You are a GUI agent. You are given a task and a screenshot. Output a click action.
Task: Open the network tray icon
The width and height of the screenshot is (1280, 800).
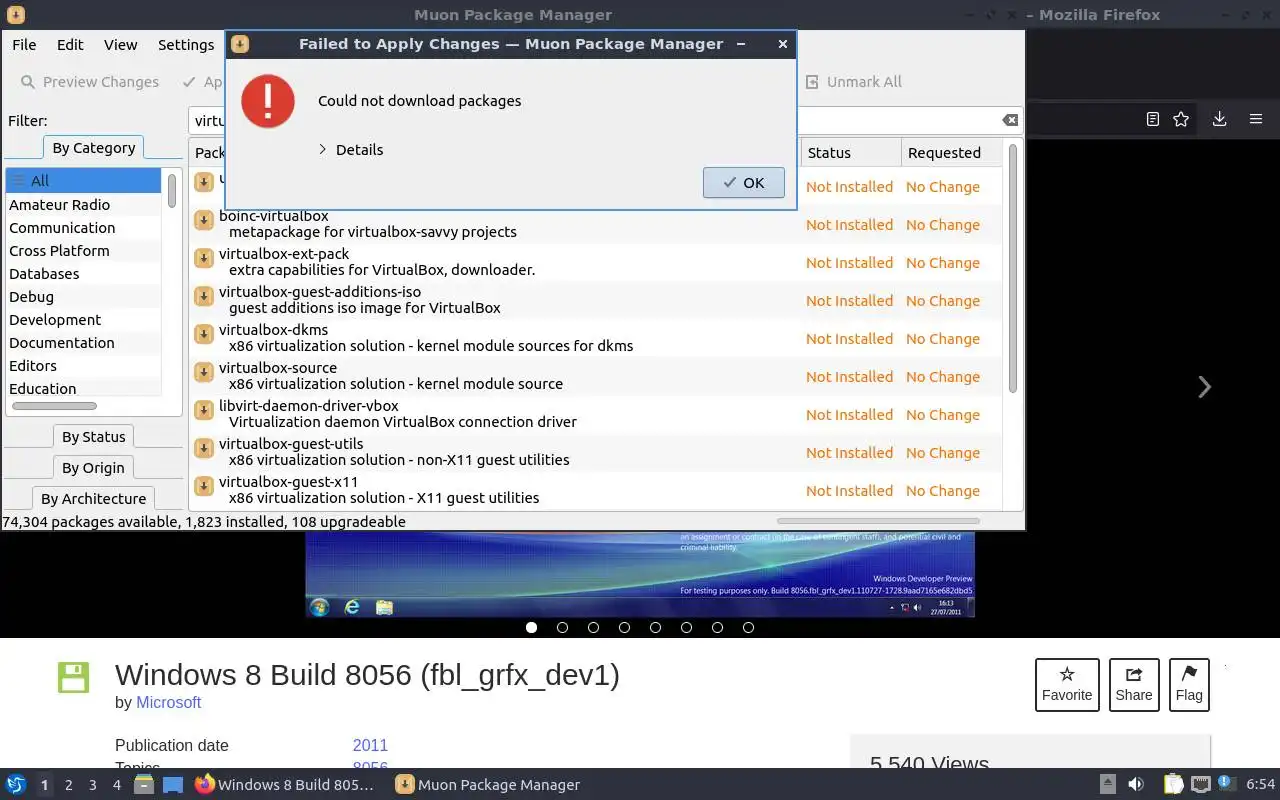1201,785
